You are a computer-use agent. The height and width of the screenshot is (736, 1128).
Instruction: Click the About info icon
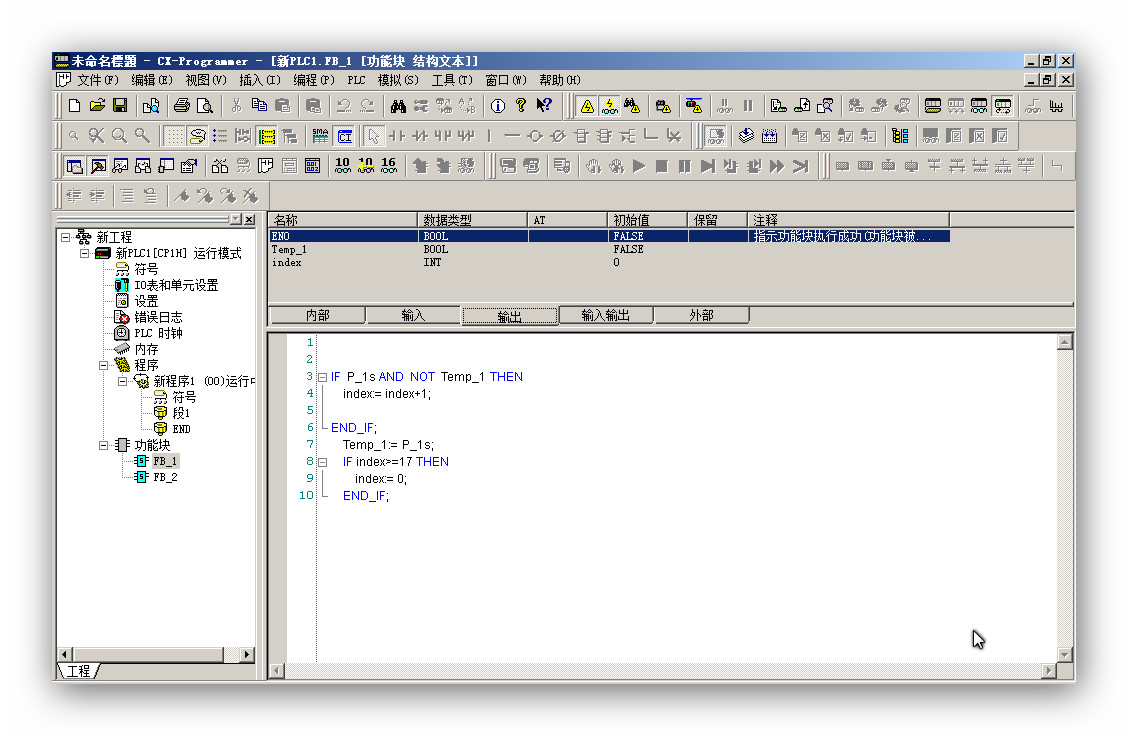(x=497, y=105)
